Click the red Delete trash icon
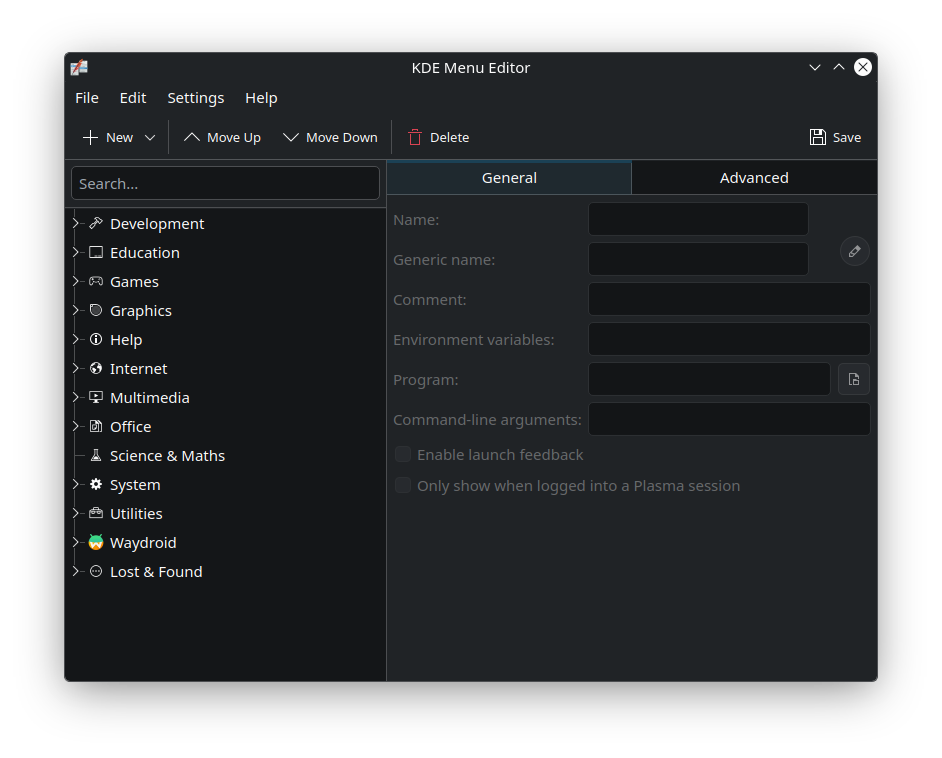 point(415,138)
